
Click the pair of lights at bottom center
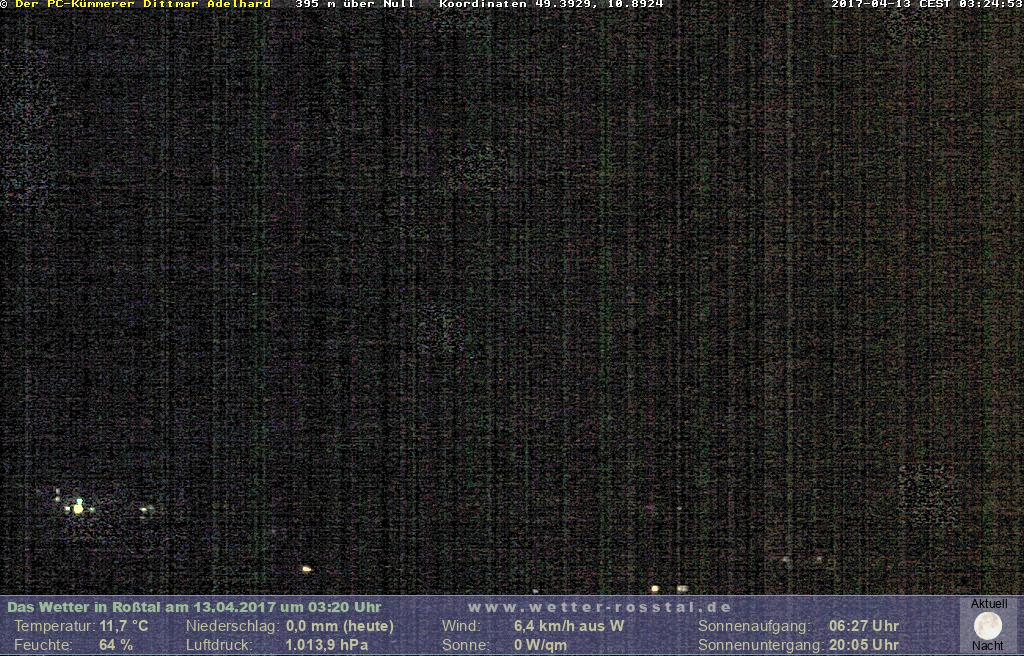coord(668,589)
